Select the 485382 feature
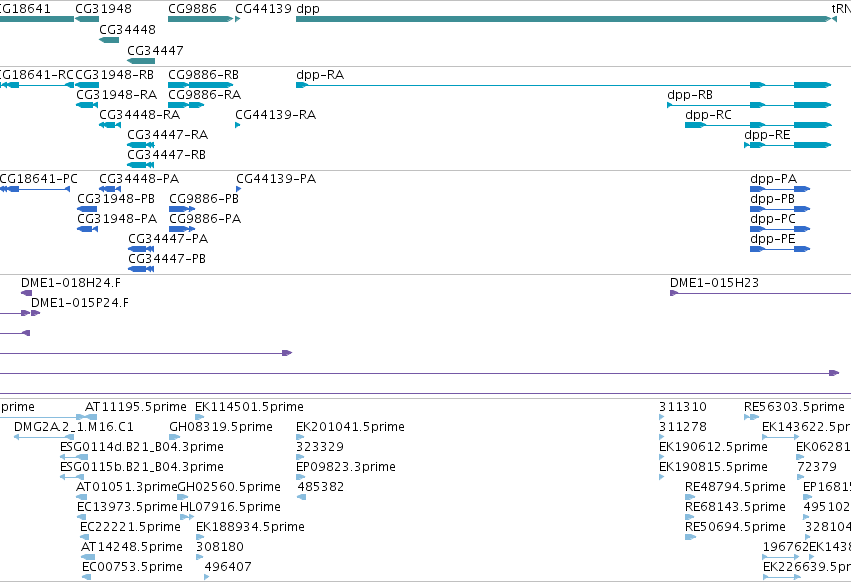851x582 pixels. (x=302, y=497)
